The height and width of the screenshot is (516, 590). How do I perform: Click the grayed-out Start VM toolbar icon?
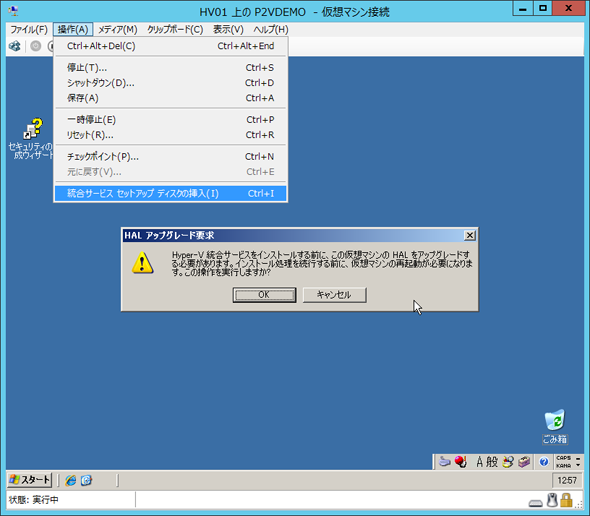point(36,46)
